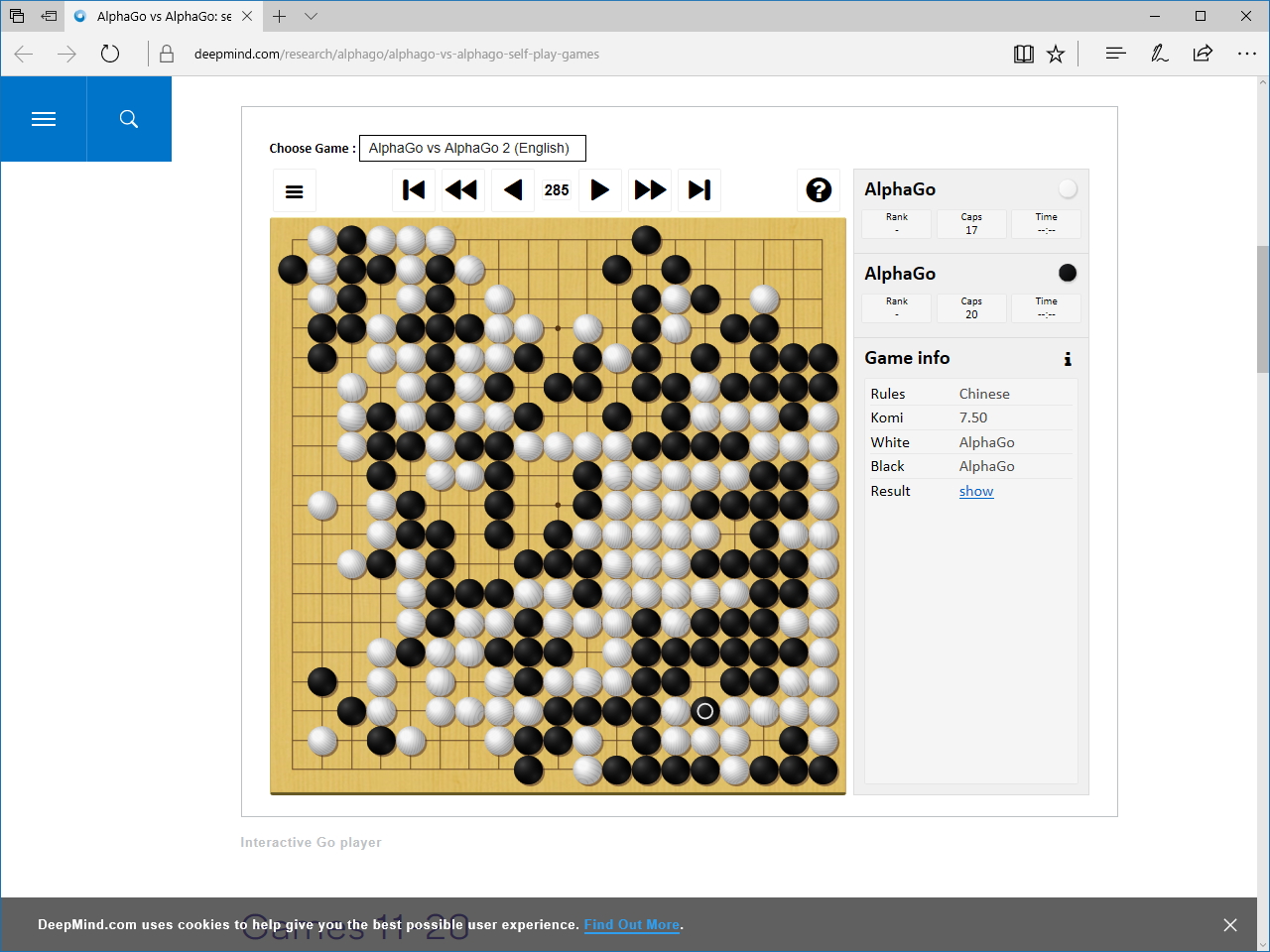Viewport: 1270px width, 952px height.
Task: Click the deepmind.com address bar URL
Action: click(397, 55)
